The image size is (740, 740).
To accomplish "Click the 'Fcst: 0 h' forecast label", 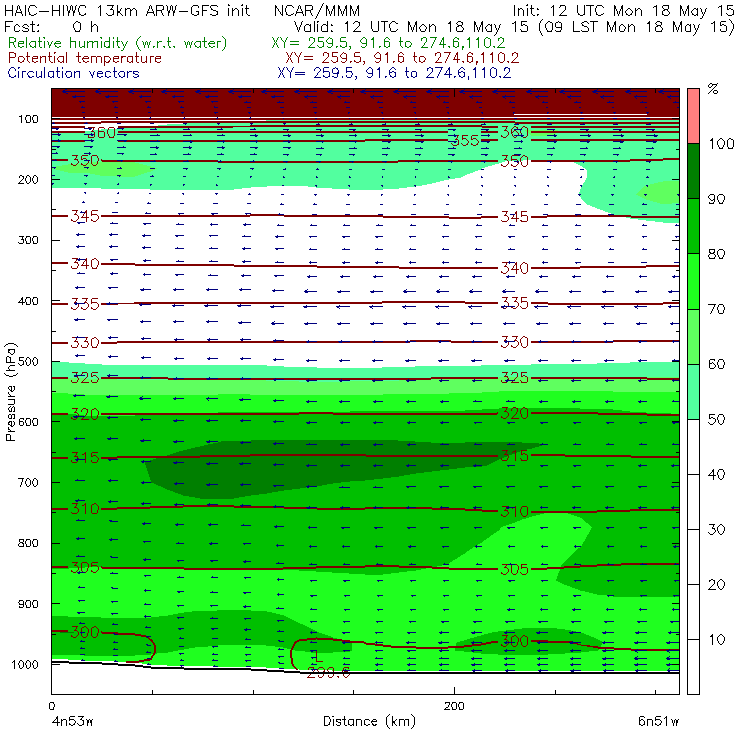I will (51, 26).
